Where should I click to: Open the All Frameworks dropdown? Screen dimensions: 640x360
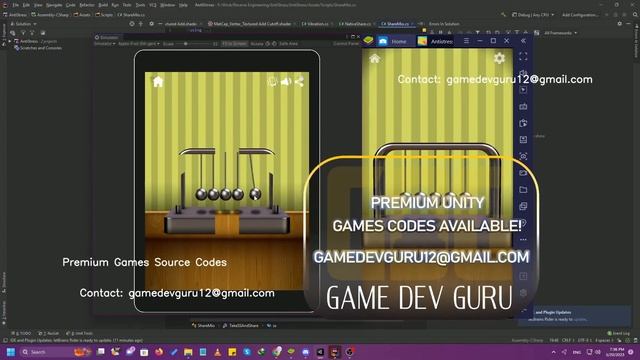pos(560,33)
